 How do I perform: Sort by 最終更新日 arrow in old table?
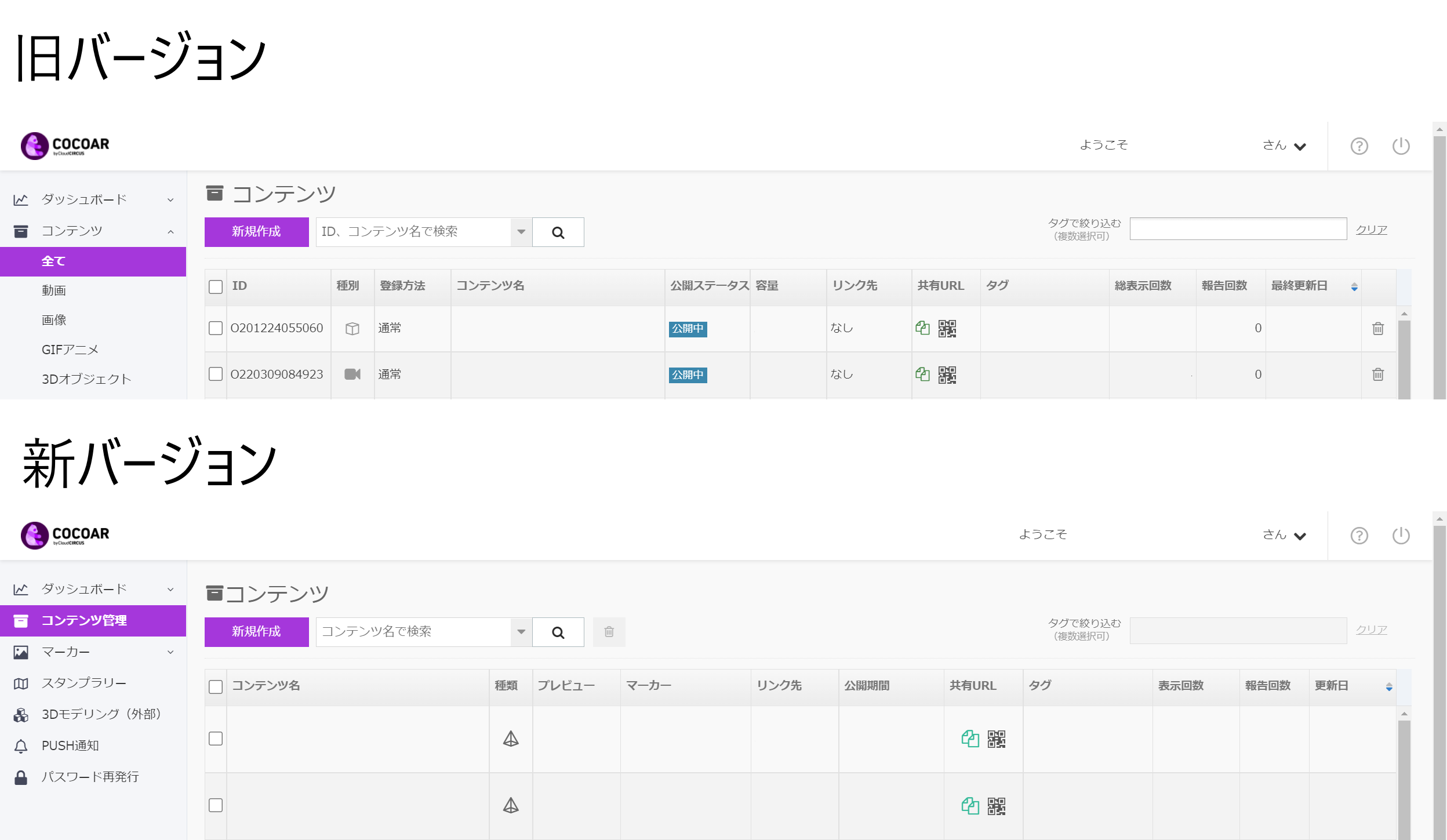pyautogui.click(x=1354, y=286)
